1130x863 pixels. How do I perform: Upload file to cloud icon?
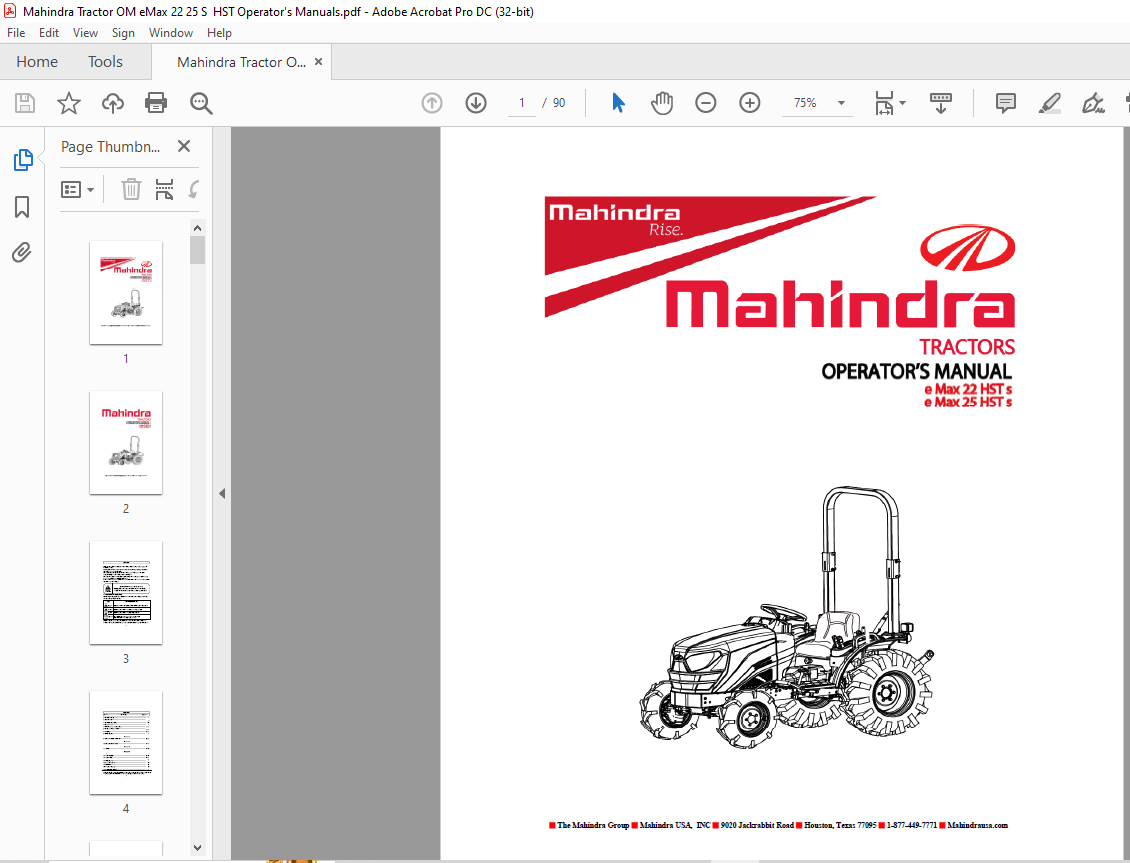click(112, 103)
